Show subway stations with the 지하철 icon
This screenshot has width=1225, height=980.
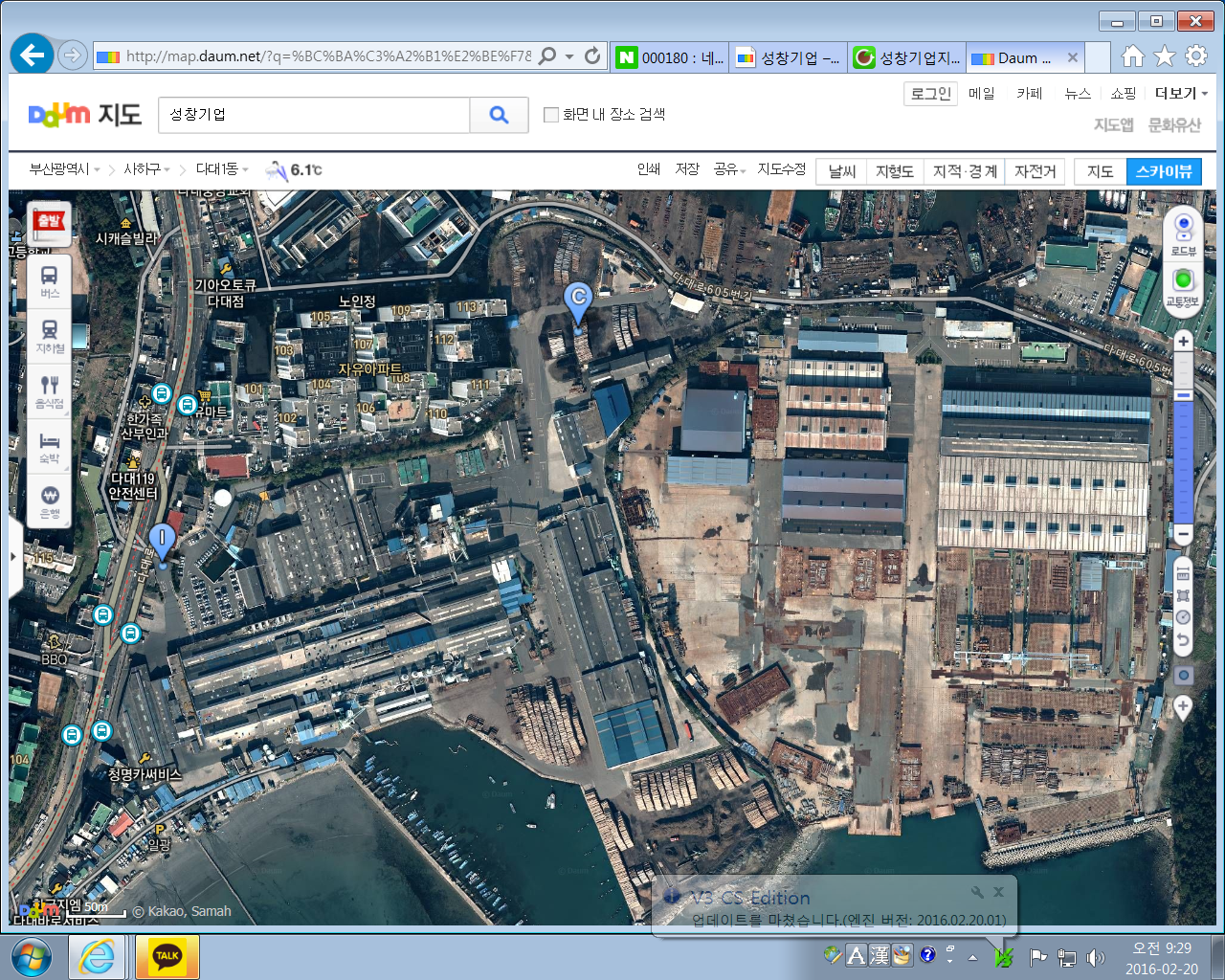(x=50, y=336)
